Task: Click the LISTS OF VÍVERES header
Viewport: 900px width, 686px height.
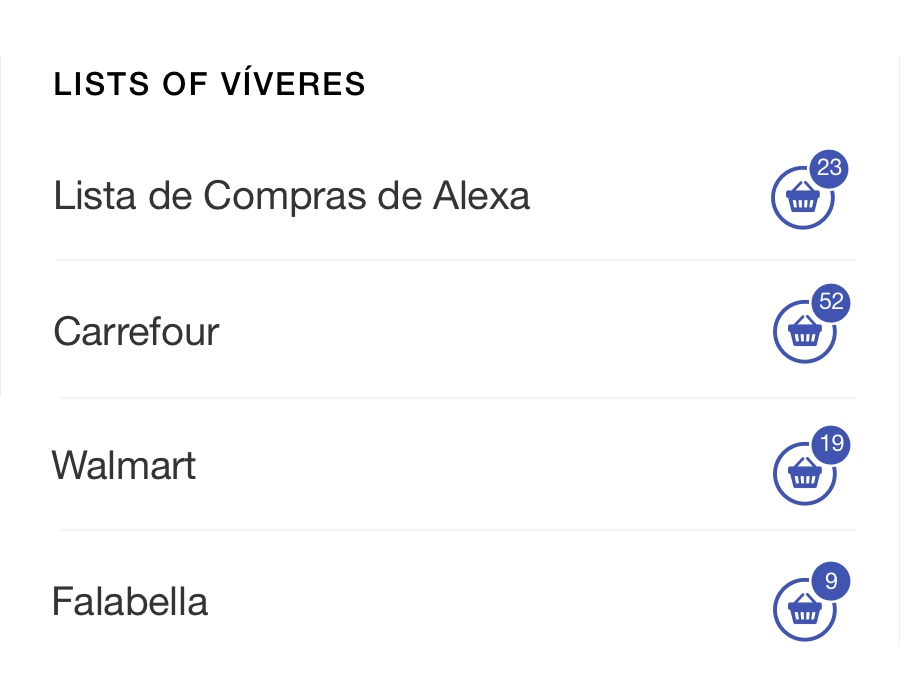Action: [x=210, y=85]
